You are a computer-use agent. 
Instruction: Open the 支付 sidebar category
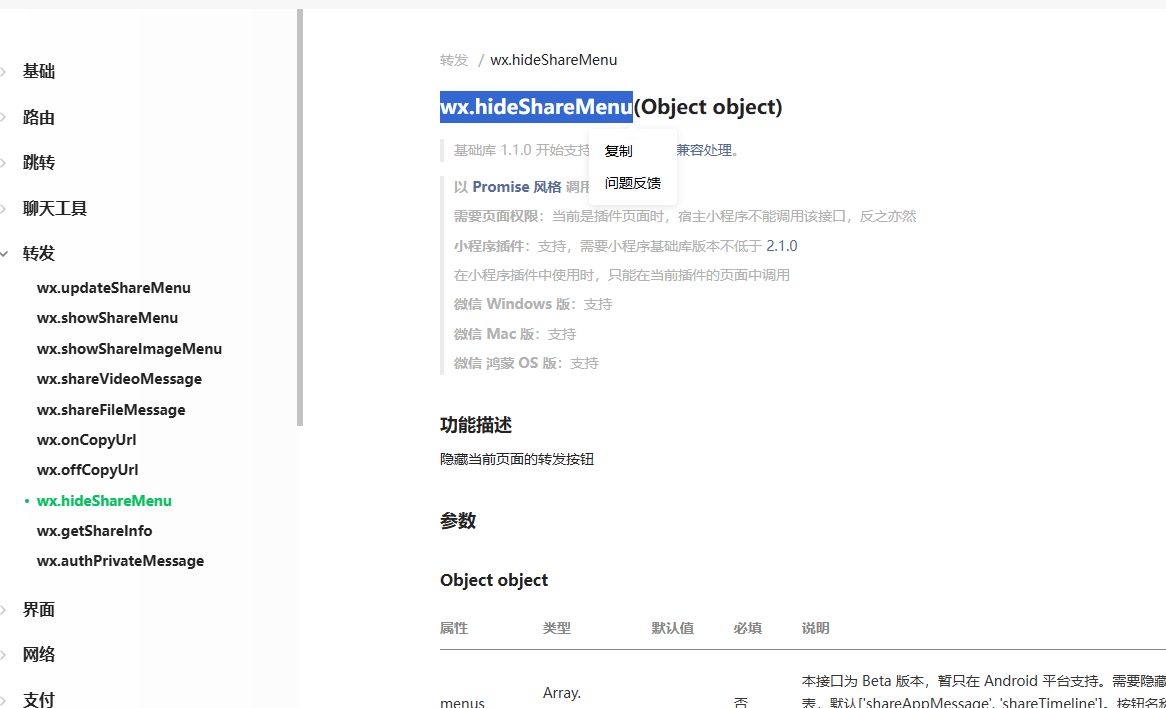pos(39,699)
